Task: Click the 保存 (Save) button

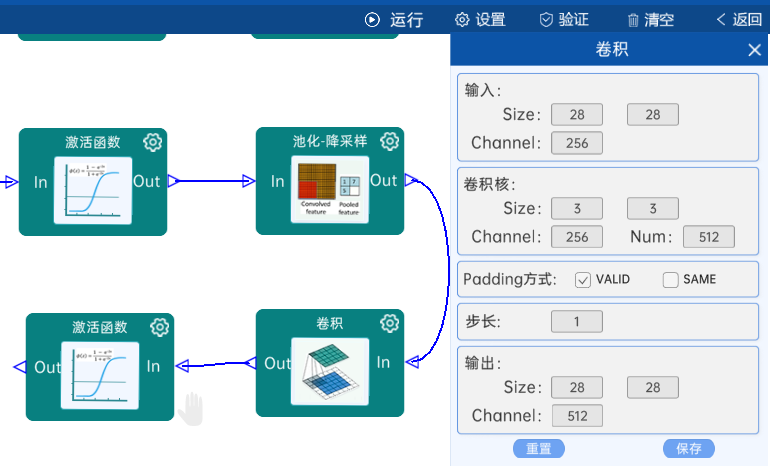Action: 688,448
